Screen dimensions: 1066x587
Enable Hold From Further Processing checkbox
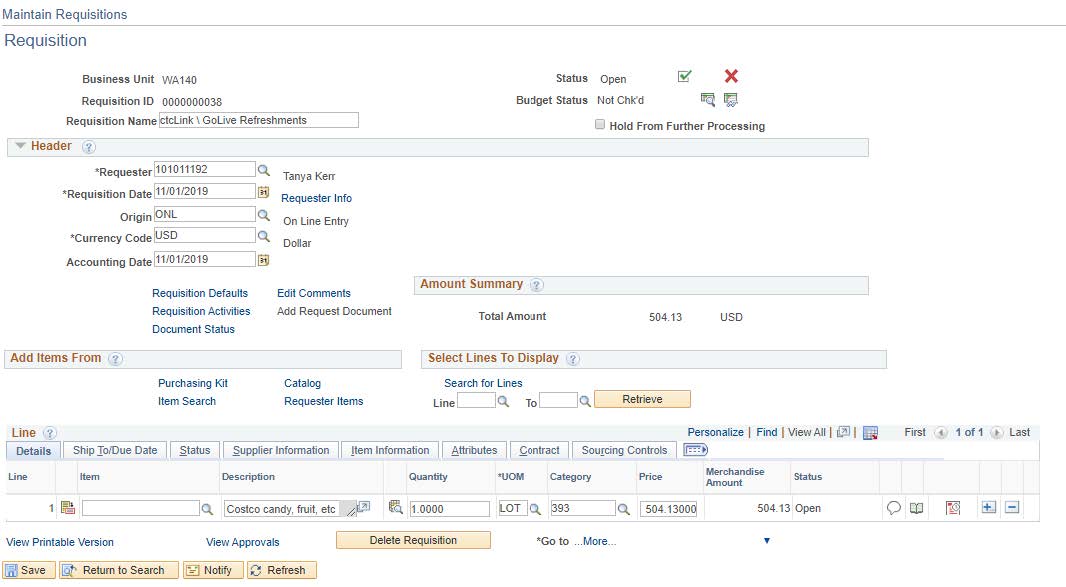pyautogui.click(x=600, y=125)
